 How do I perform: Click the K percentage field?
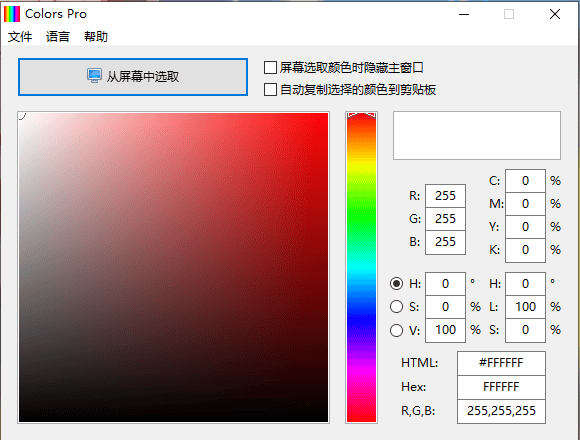525,250
